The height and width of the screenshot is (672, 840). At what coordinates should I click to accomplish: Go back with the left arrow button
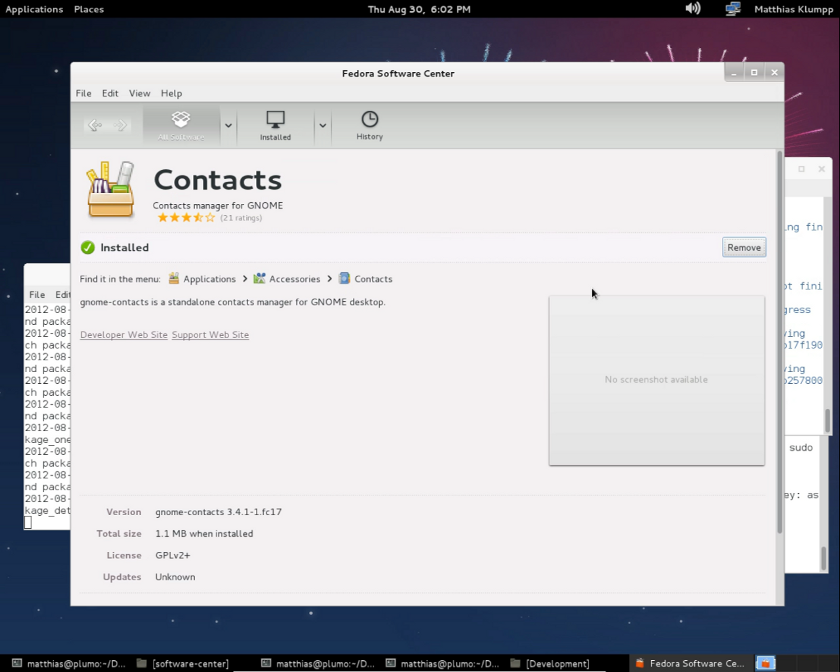tap(95, 125)
